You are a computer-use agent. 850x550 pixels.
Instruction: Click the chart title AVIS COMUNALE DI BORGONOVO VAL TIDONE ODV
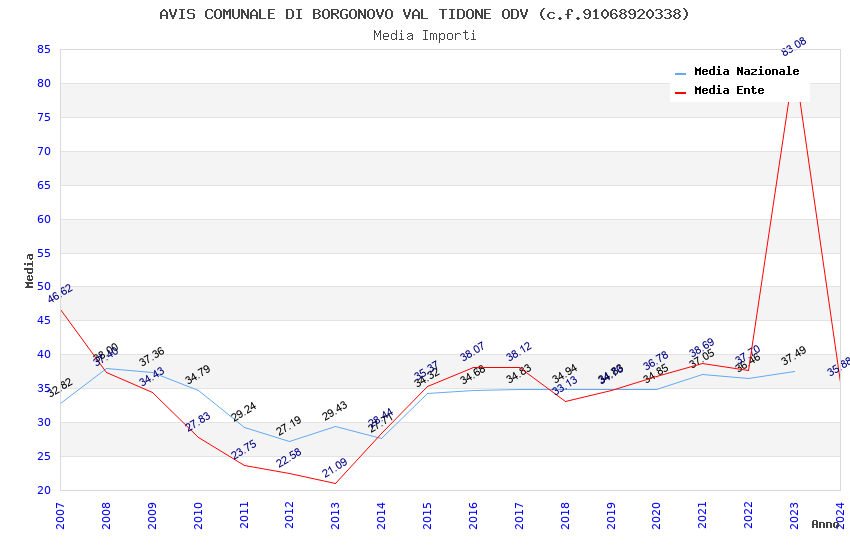(x=424, y=14)
